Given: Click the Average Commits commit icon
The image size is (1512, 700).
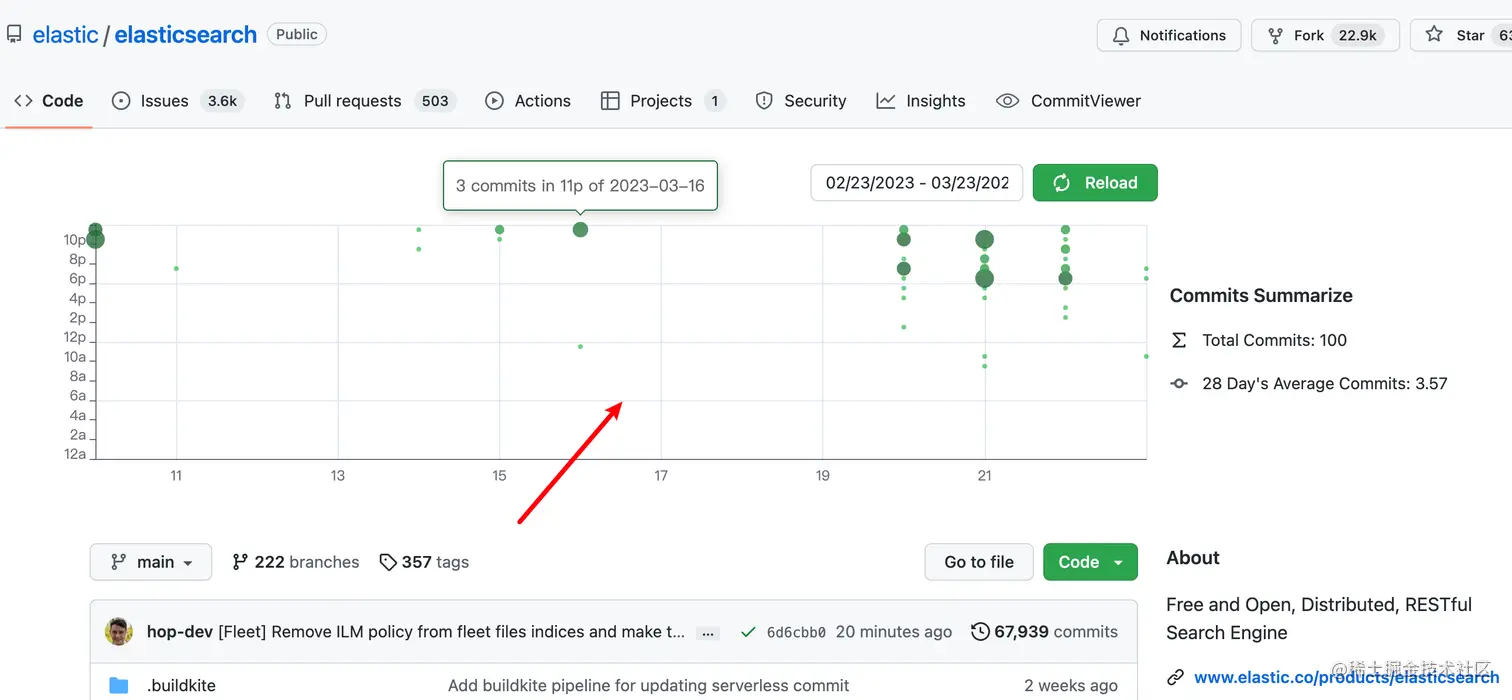Looking at the screenshot, I should (1179, 384).
